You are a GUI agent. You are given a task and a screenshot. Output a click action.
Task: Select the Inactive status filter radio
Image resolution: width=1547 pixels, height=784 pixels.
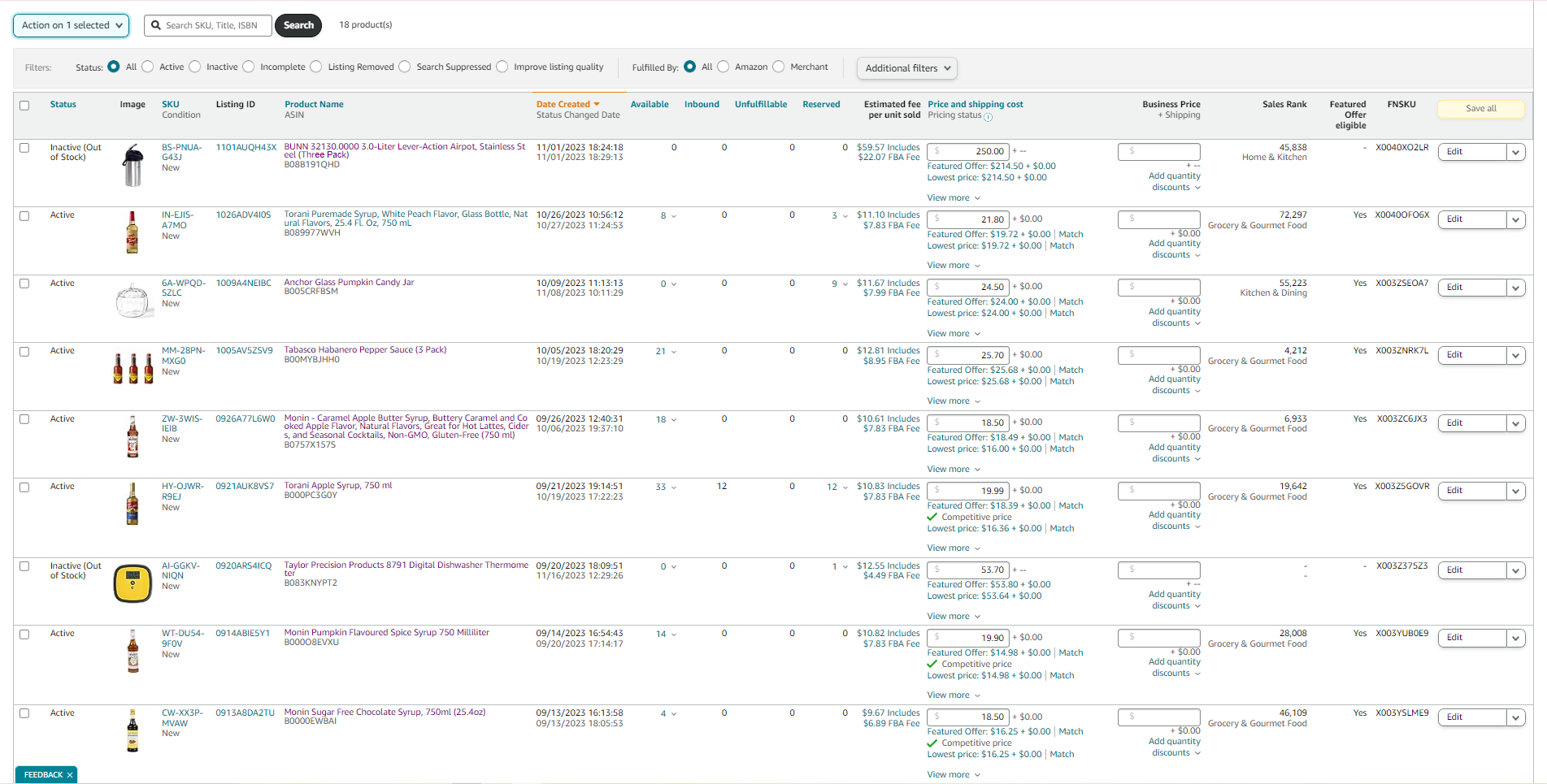(x=195, y=67)
